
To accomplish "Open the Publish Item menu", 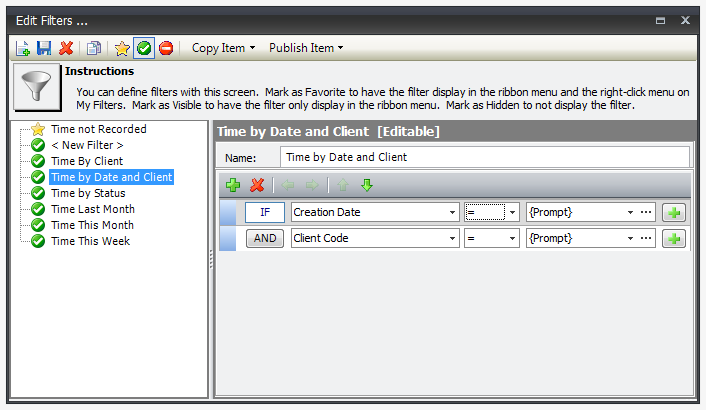I will click(x=306, y=48).
